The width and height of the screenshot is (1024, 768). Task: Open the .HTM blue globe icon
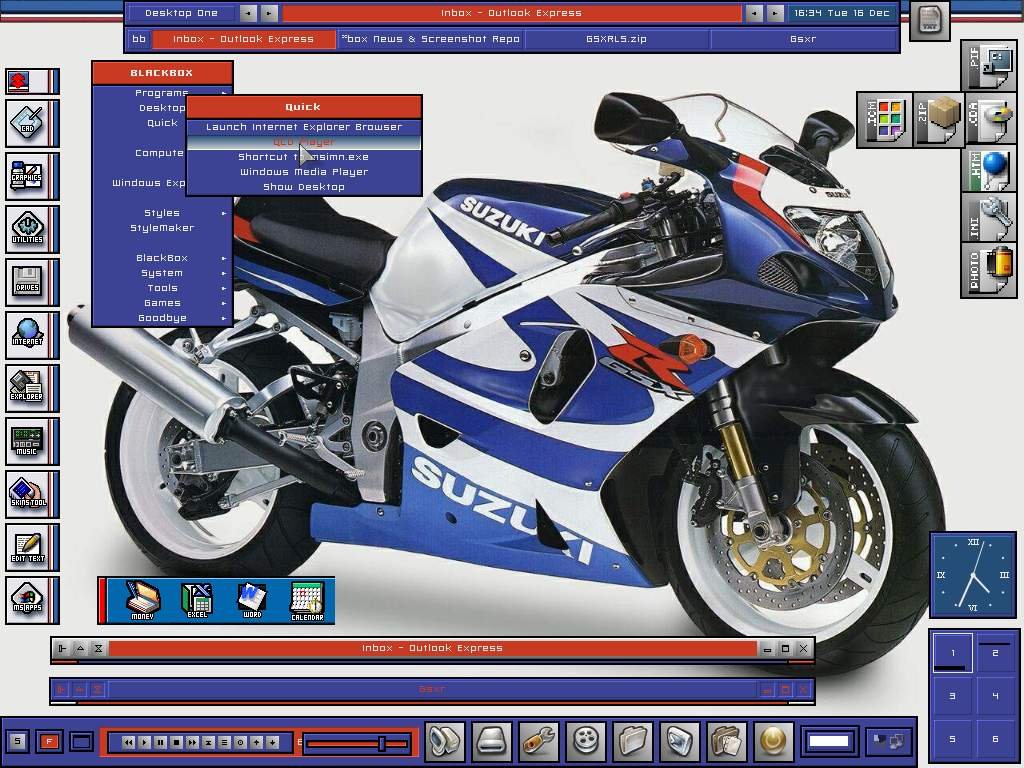[989, 170]
